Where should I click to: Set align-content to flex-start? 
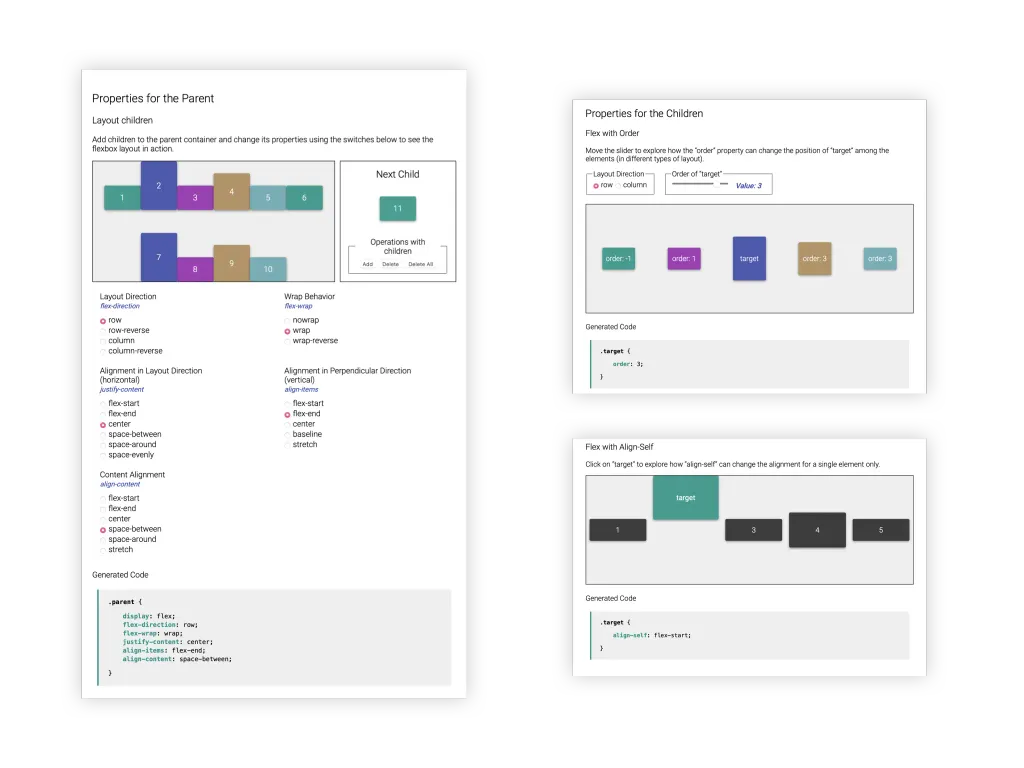pyautogui.click(x=103, y=499)
